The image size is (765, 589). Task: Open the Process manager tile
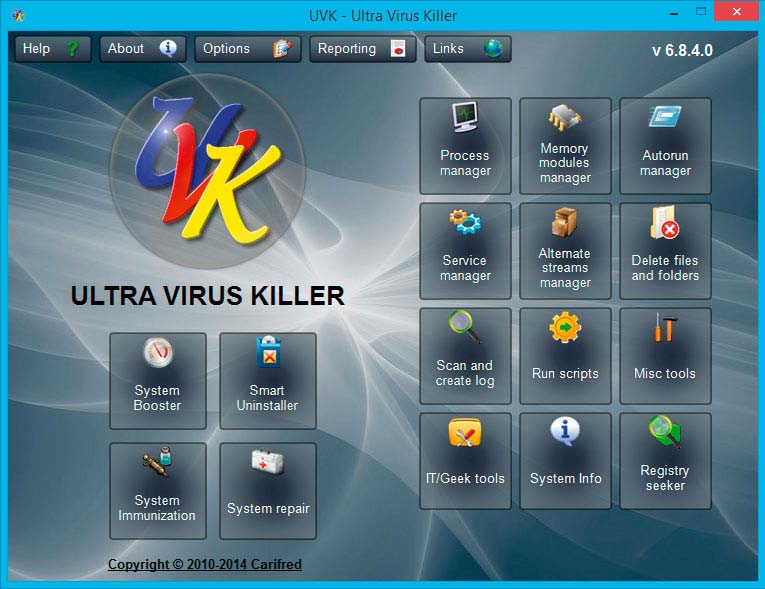click(x=465, y=145)
